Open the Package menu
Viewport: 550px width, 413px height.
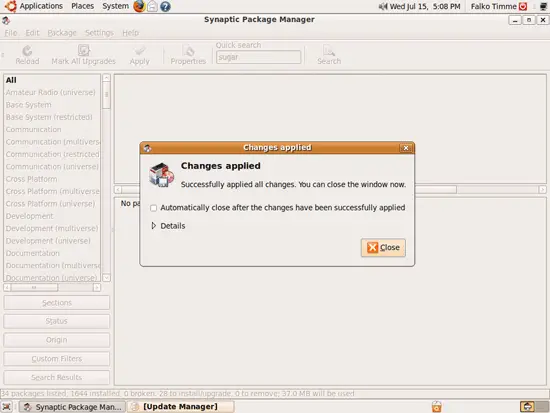click(x=62, y=33)
